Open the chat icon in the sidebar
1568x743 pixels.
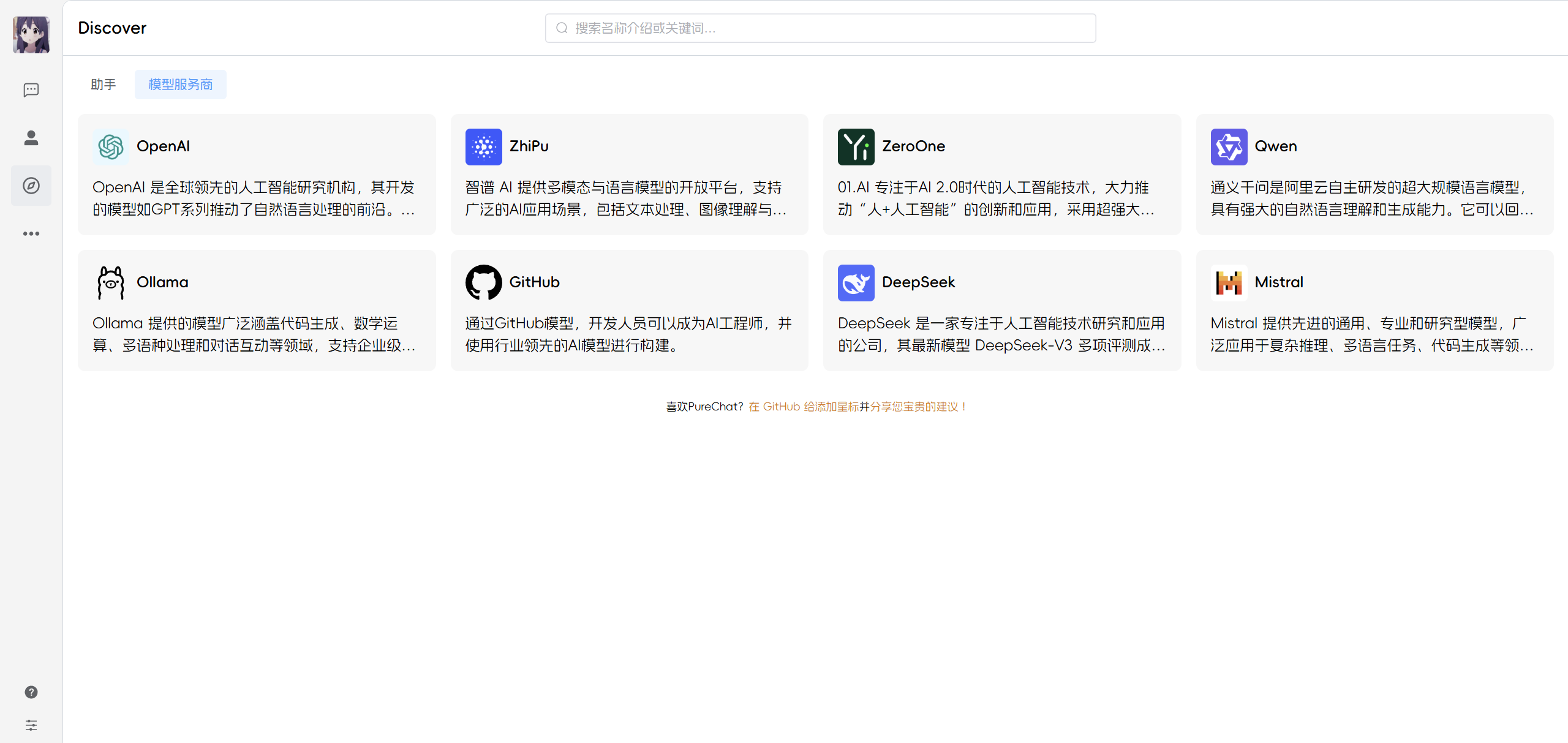tap(31, 90)
